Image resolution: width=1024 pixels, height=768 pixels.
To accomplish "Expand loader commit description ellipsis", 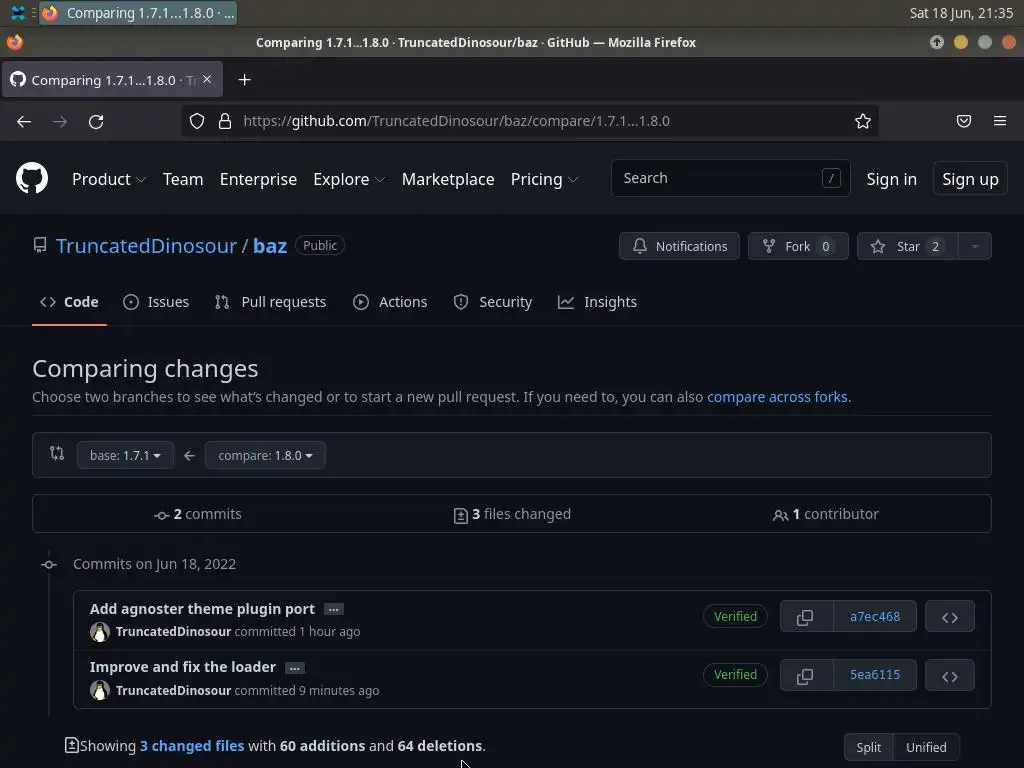I will (x=295, y=668).
